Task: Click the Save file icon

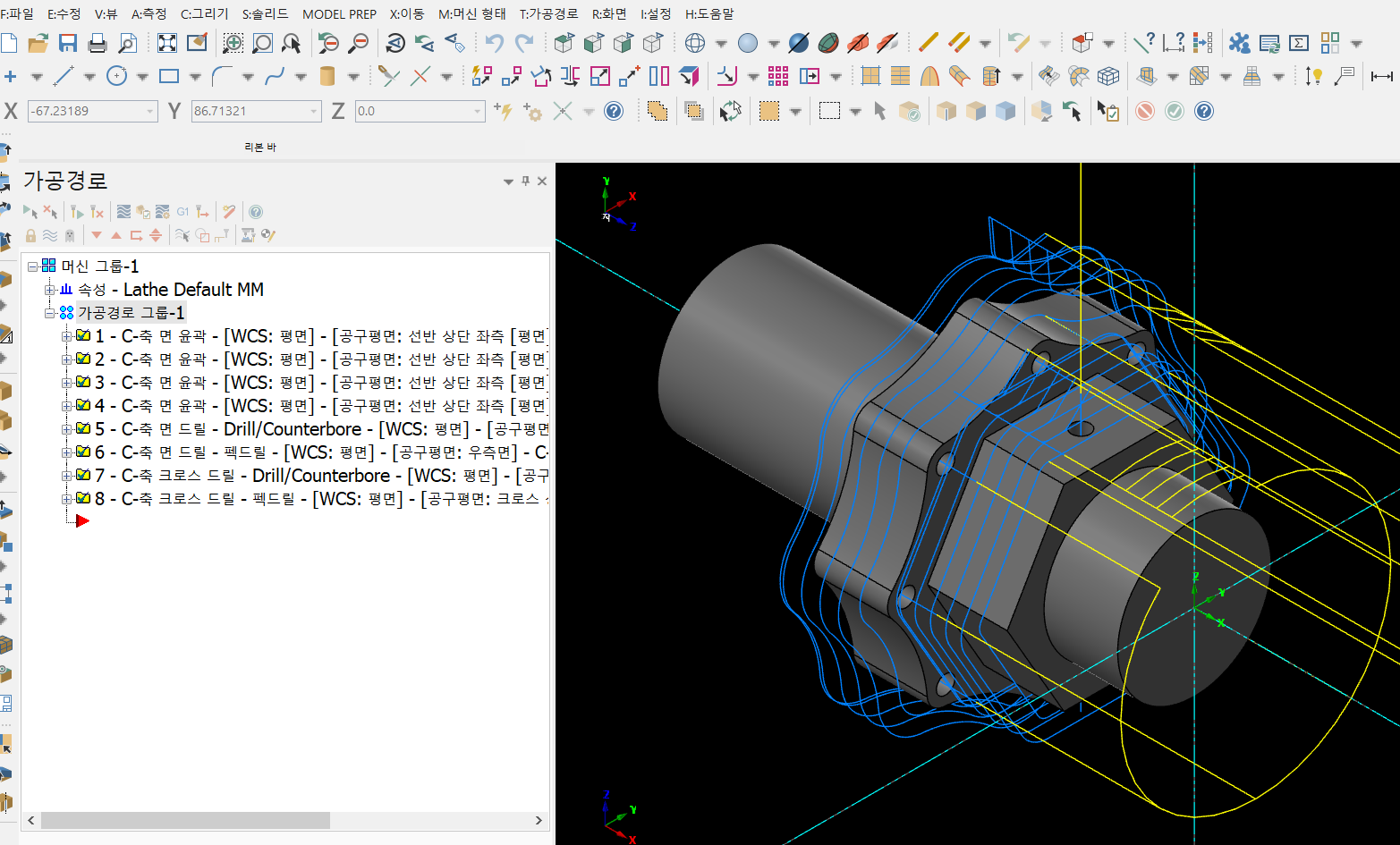Action: [67, 43]
